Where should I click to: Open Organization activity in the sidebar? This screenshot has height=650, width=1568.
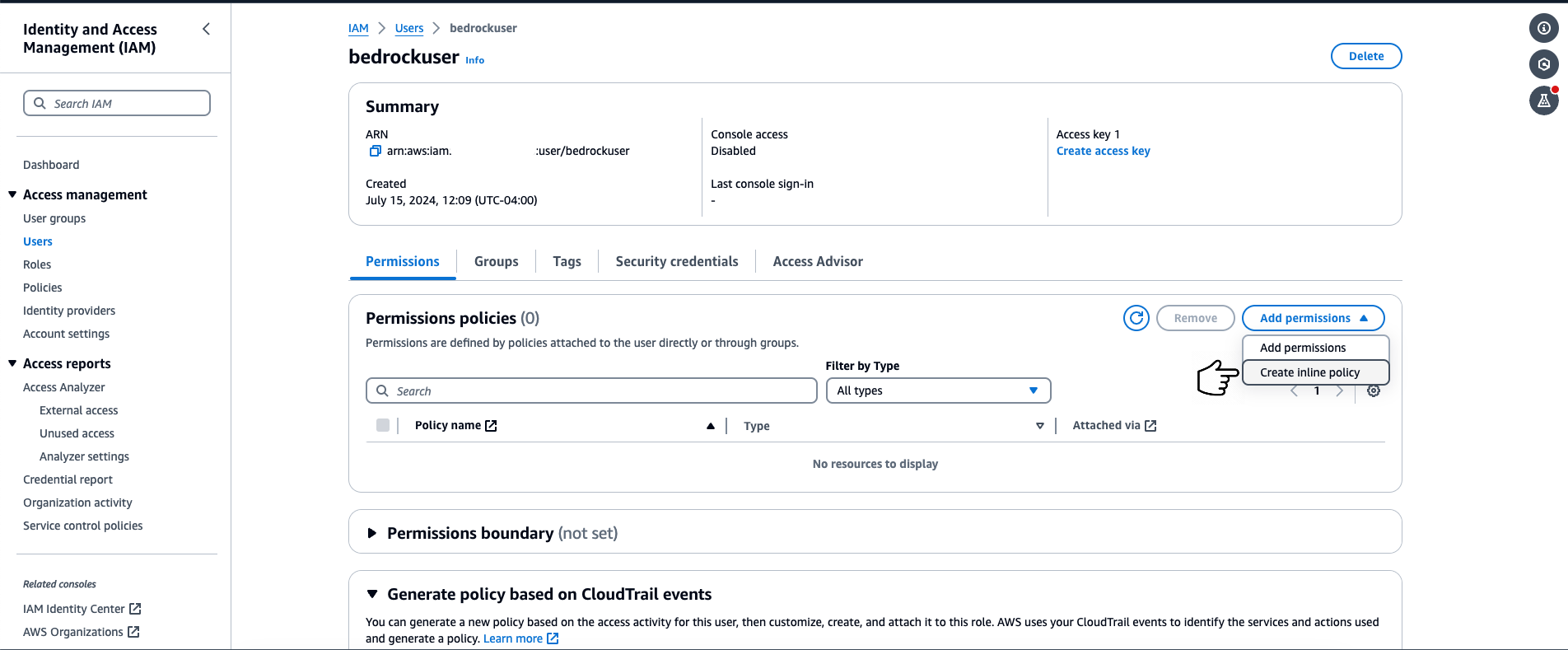(x=77, y=503)
